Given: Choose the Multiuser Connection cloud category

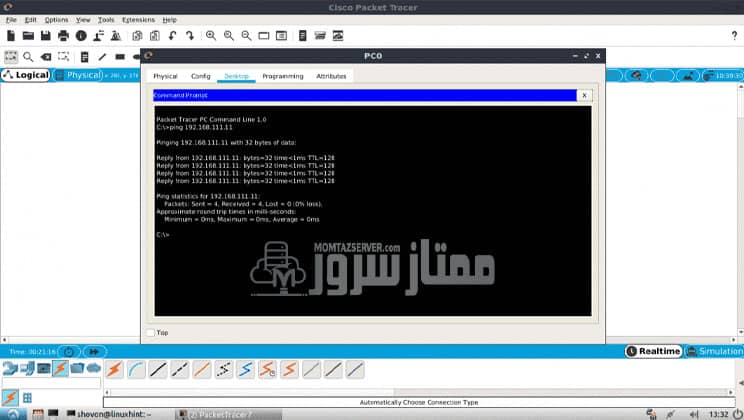Looking at the screenshot, I should (93, 368).
